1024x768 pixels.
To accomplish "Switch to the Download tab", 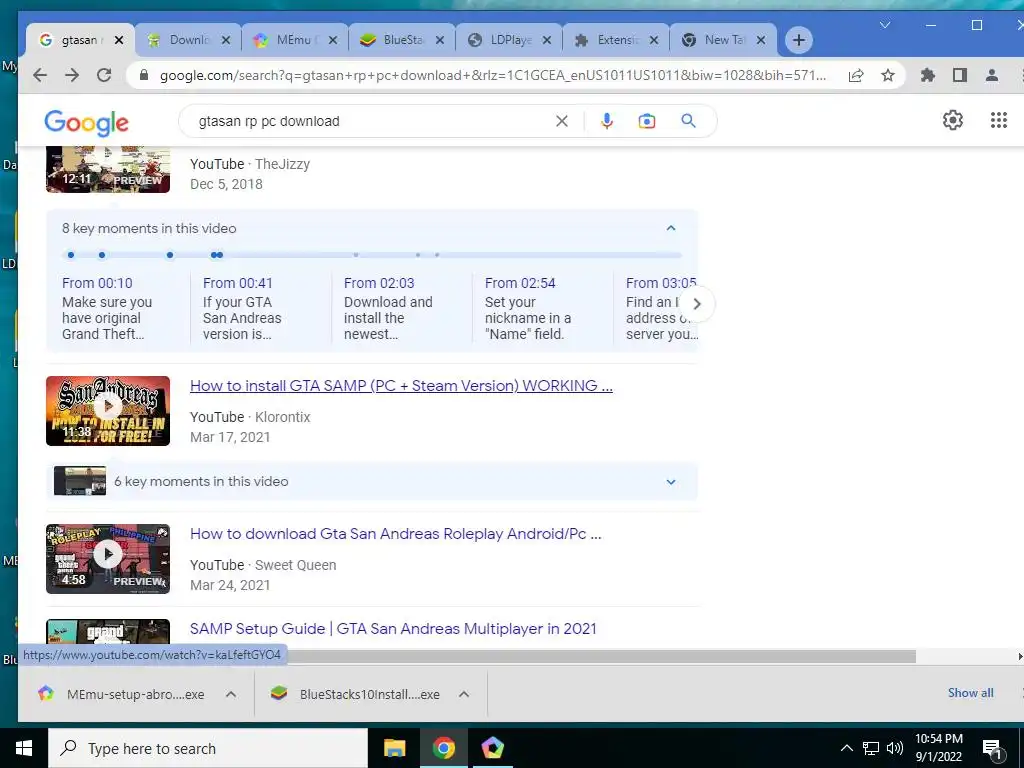I will (187, 40).
